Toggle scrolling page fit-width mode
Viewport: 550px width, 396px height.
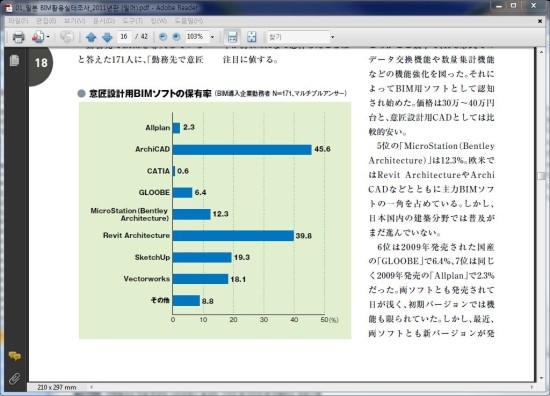pos(232,37)
